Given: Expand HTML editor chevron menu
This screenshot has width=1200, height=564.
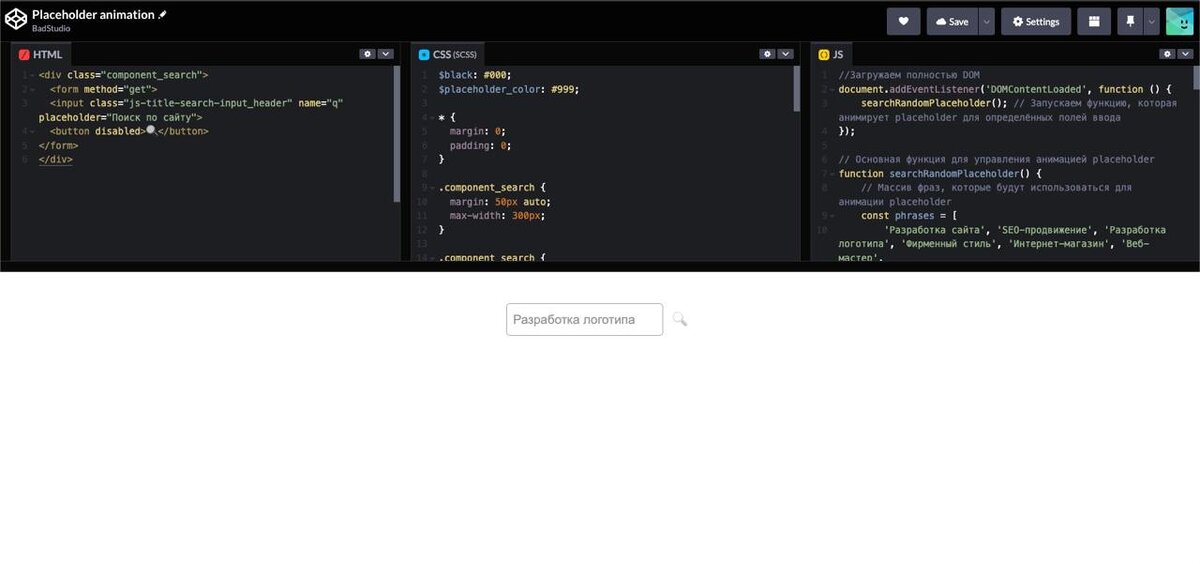Looking at the screenshot, I should coord(385,54).
